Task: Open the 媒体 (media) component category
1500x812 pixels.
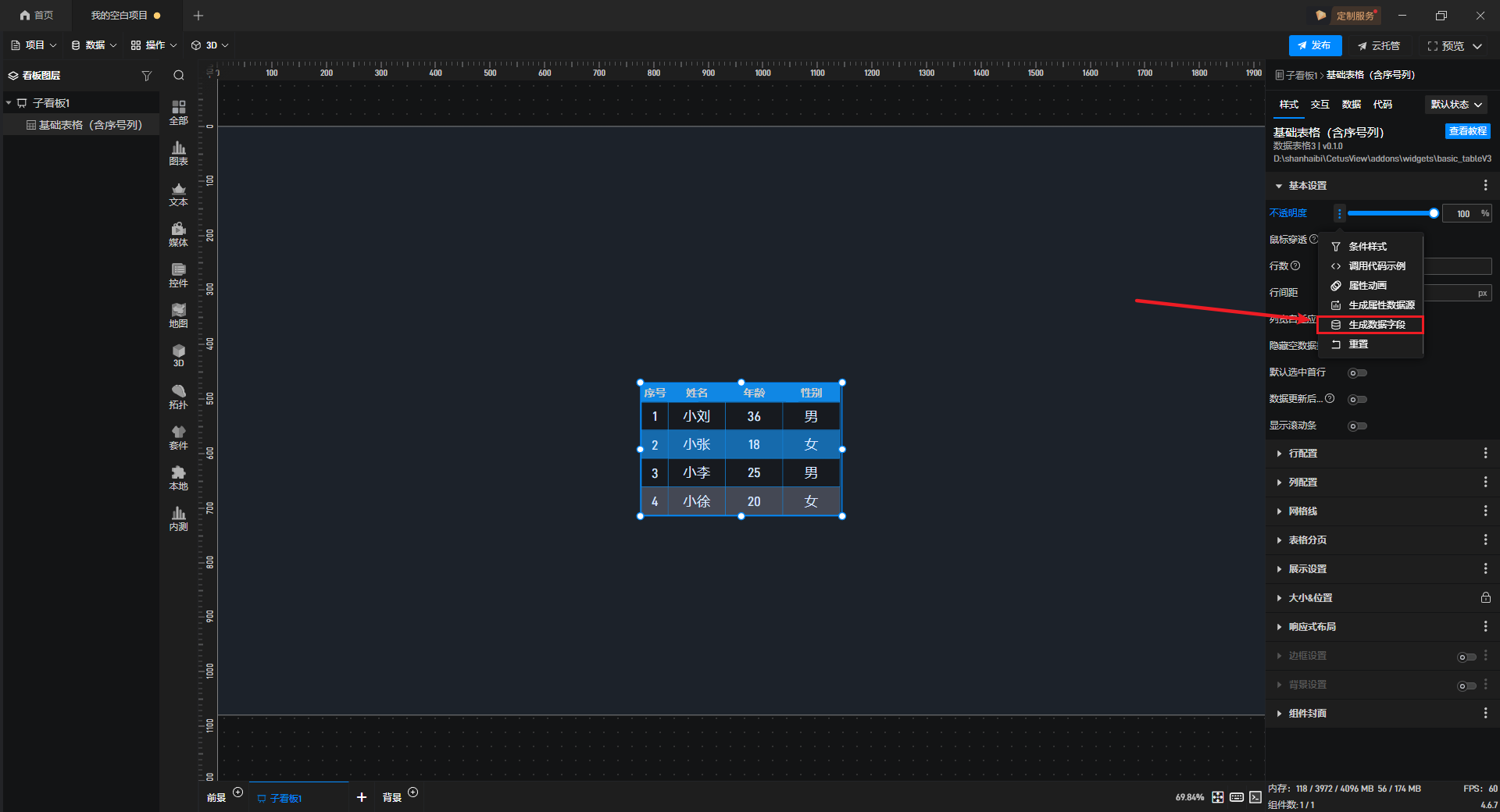Action: 178,234
